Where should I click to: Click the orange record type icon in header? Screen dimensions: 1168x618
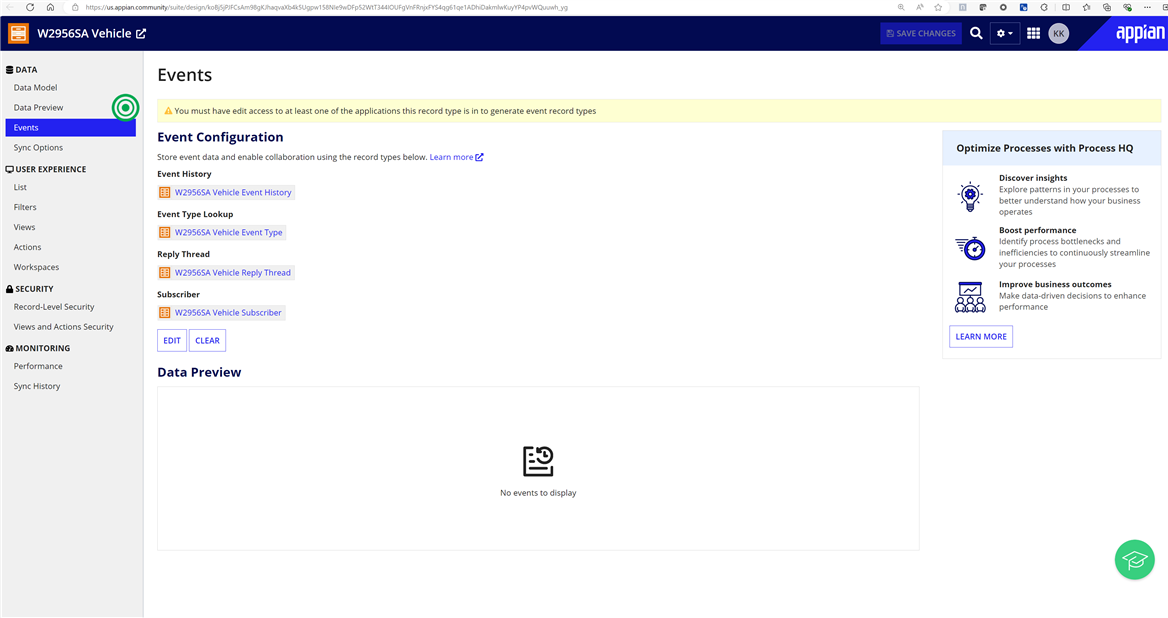point(18,33)
